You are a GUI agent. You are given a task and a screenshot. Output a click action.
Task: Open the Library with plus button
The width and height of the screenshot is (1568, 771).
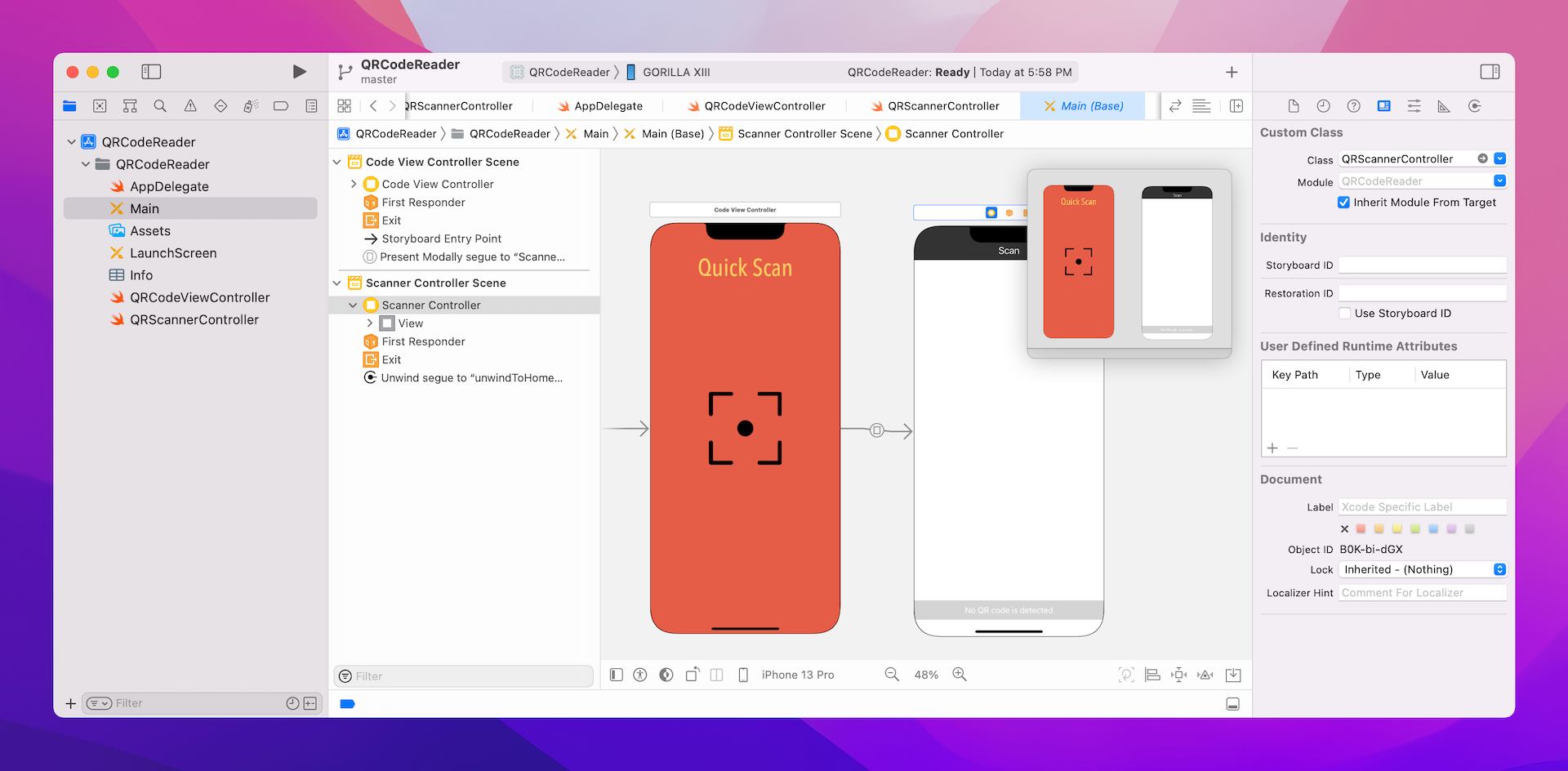[1232, 73]
